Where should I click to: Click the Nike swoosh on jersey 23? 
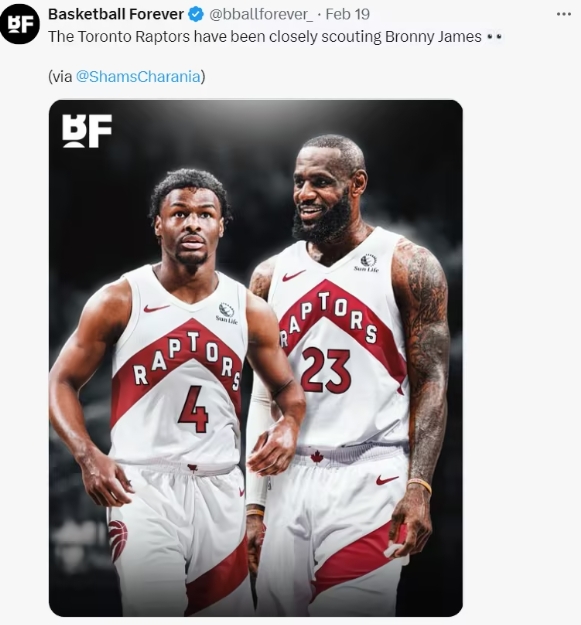(294, 276)
